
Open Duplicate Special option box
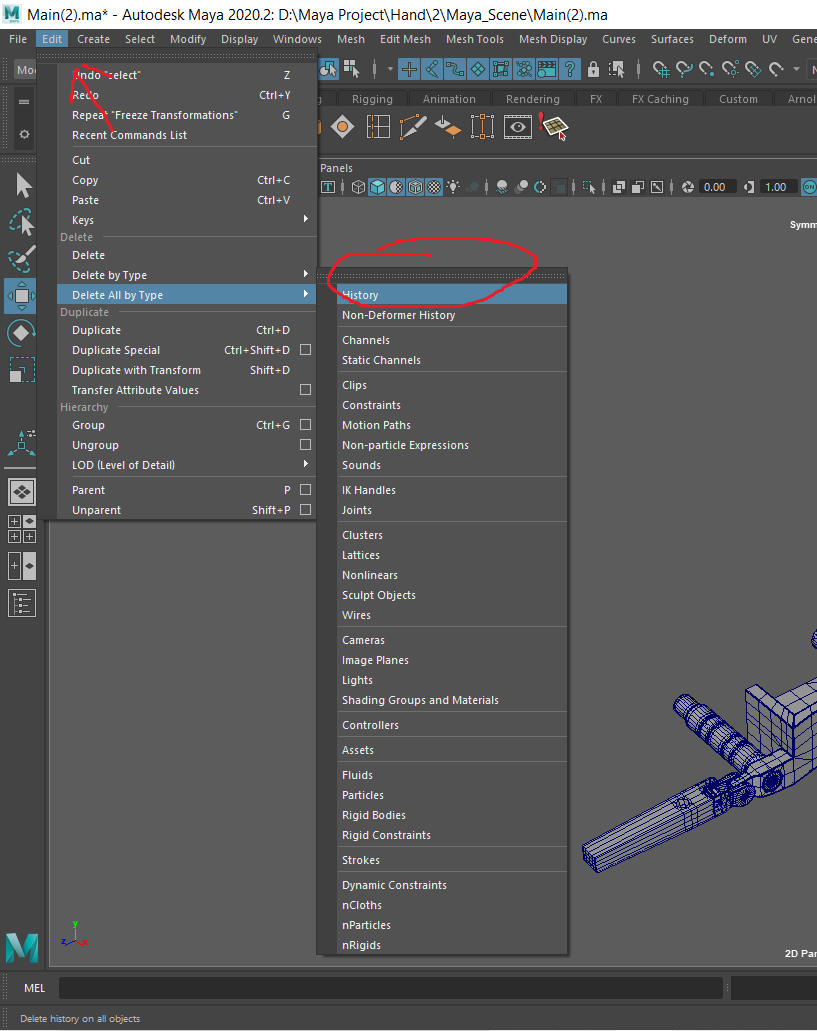point(306,350)
